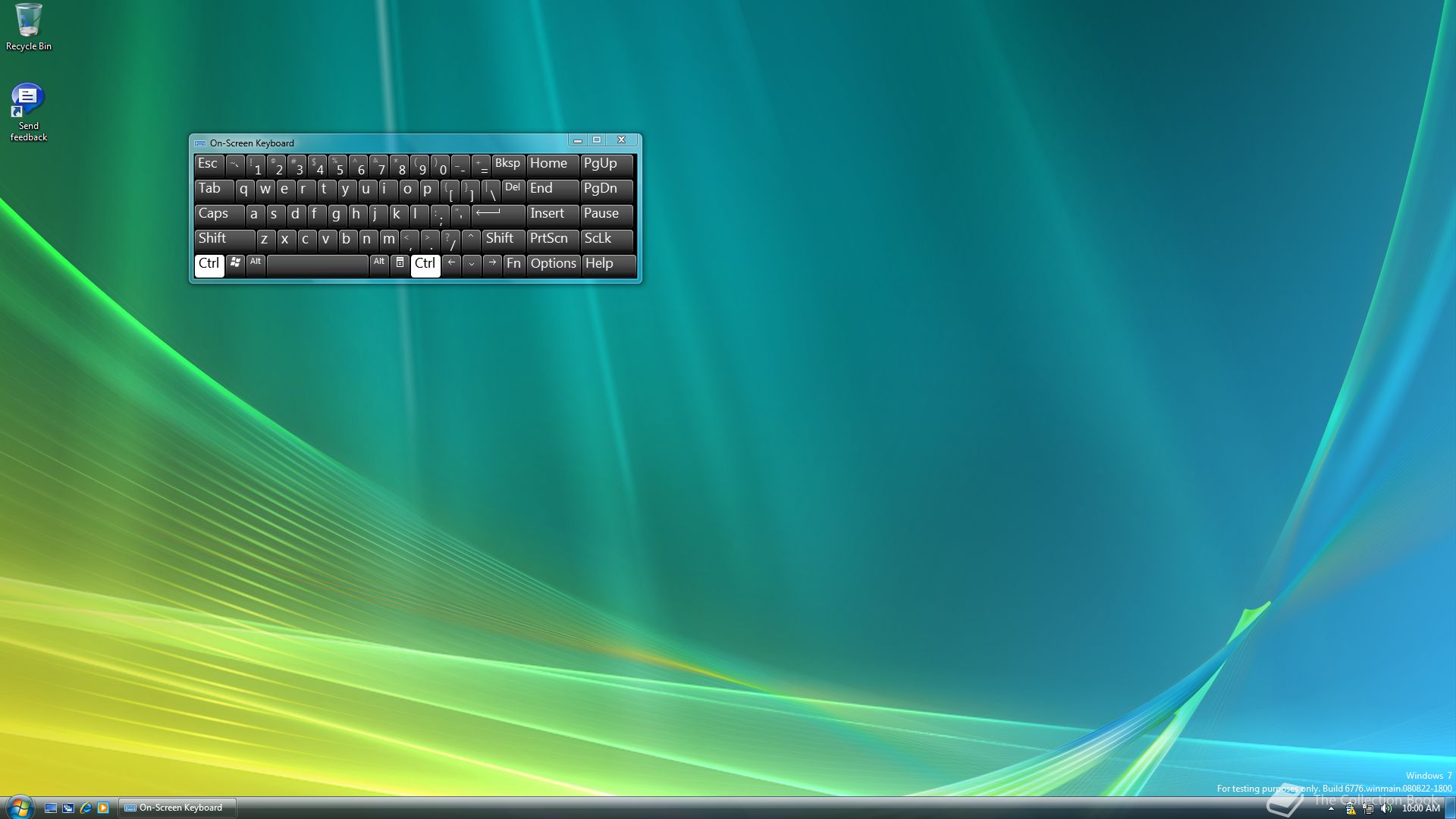1456x819 pixels.
Task: Click the Help key
Action: 608,265
